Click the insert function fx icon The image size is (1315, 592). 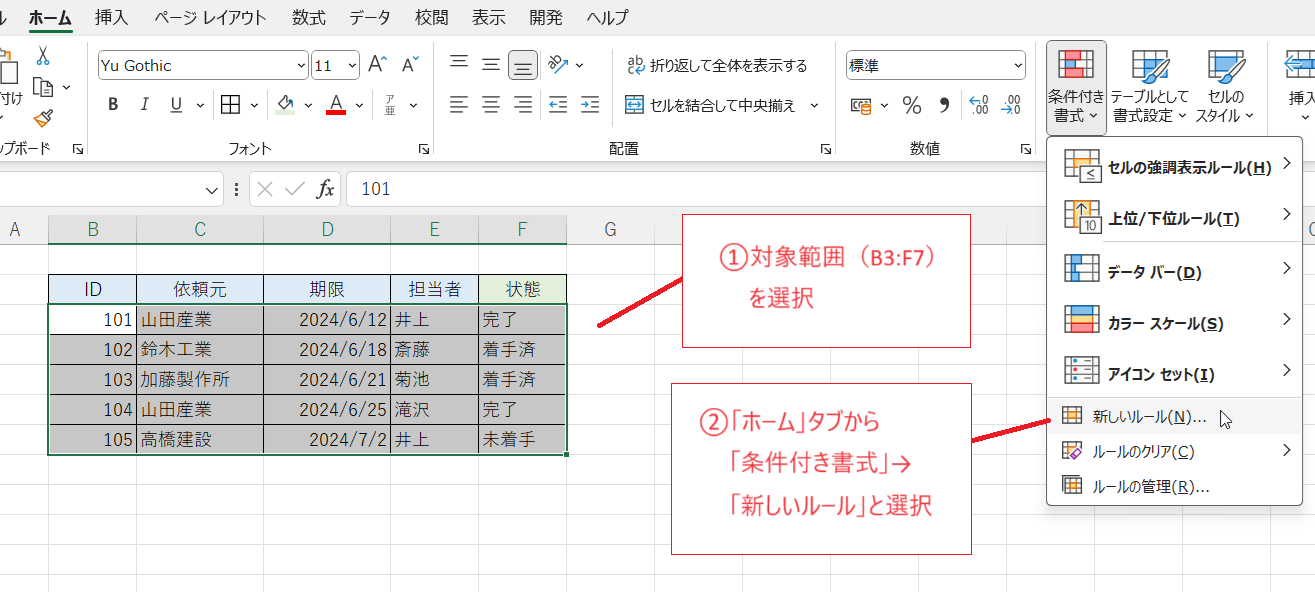pos(325,190)
